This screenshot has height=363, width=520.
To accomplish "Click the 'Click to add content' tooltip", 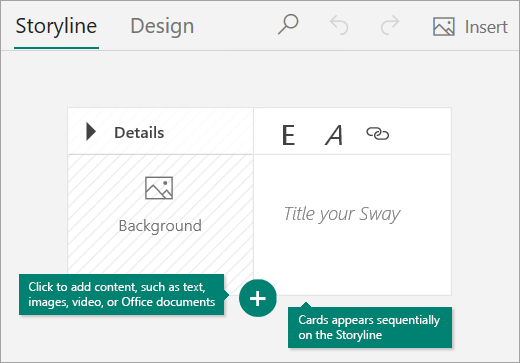I will tap(122, 295).
